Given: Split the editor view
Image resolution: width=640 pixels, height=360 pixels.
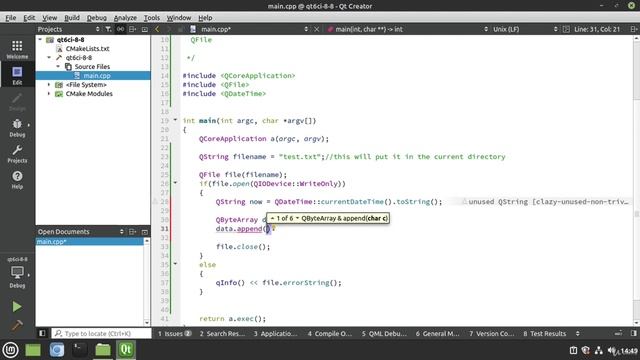Looking at the screenshot, I should [x=633, y=29].
